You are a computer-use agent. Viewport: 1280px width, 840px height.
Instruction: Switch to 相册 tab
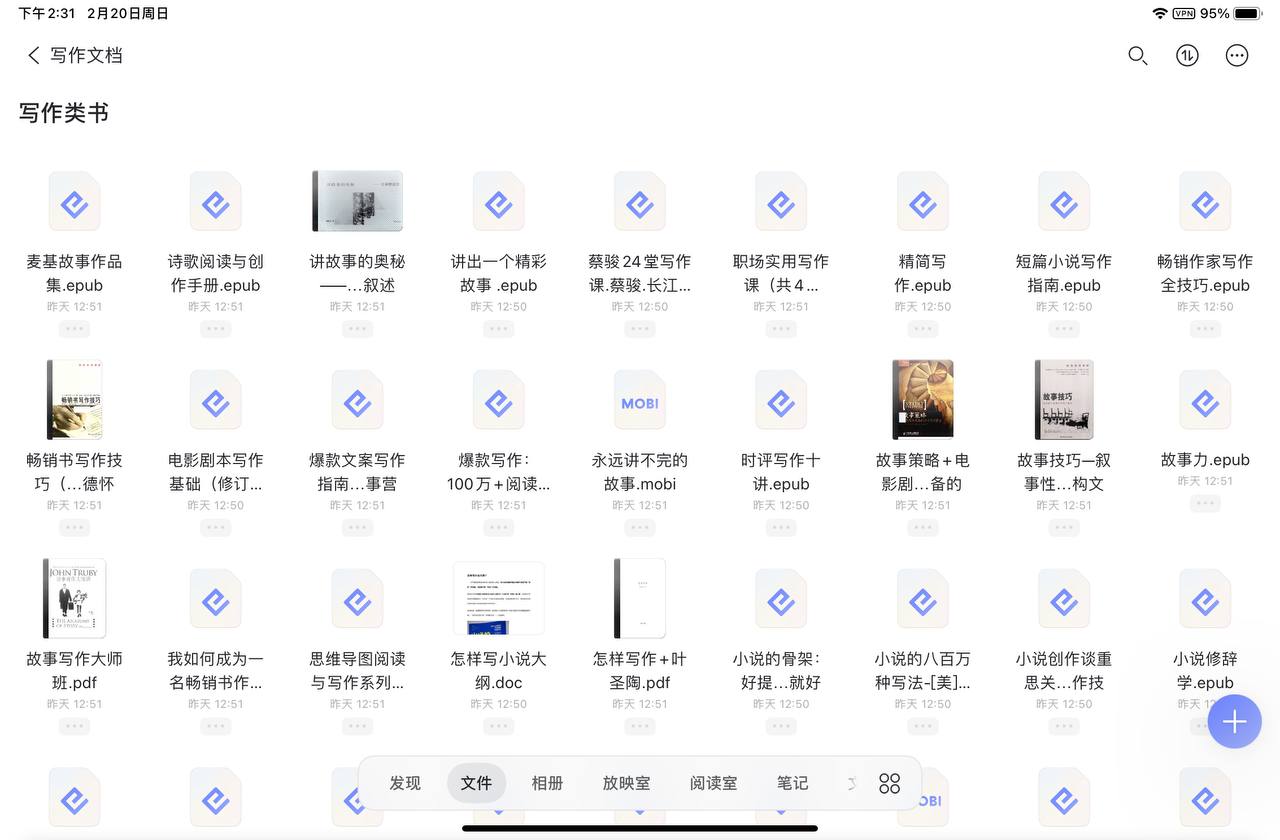click(x=547, y=783)
